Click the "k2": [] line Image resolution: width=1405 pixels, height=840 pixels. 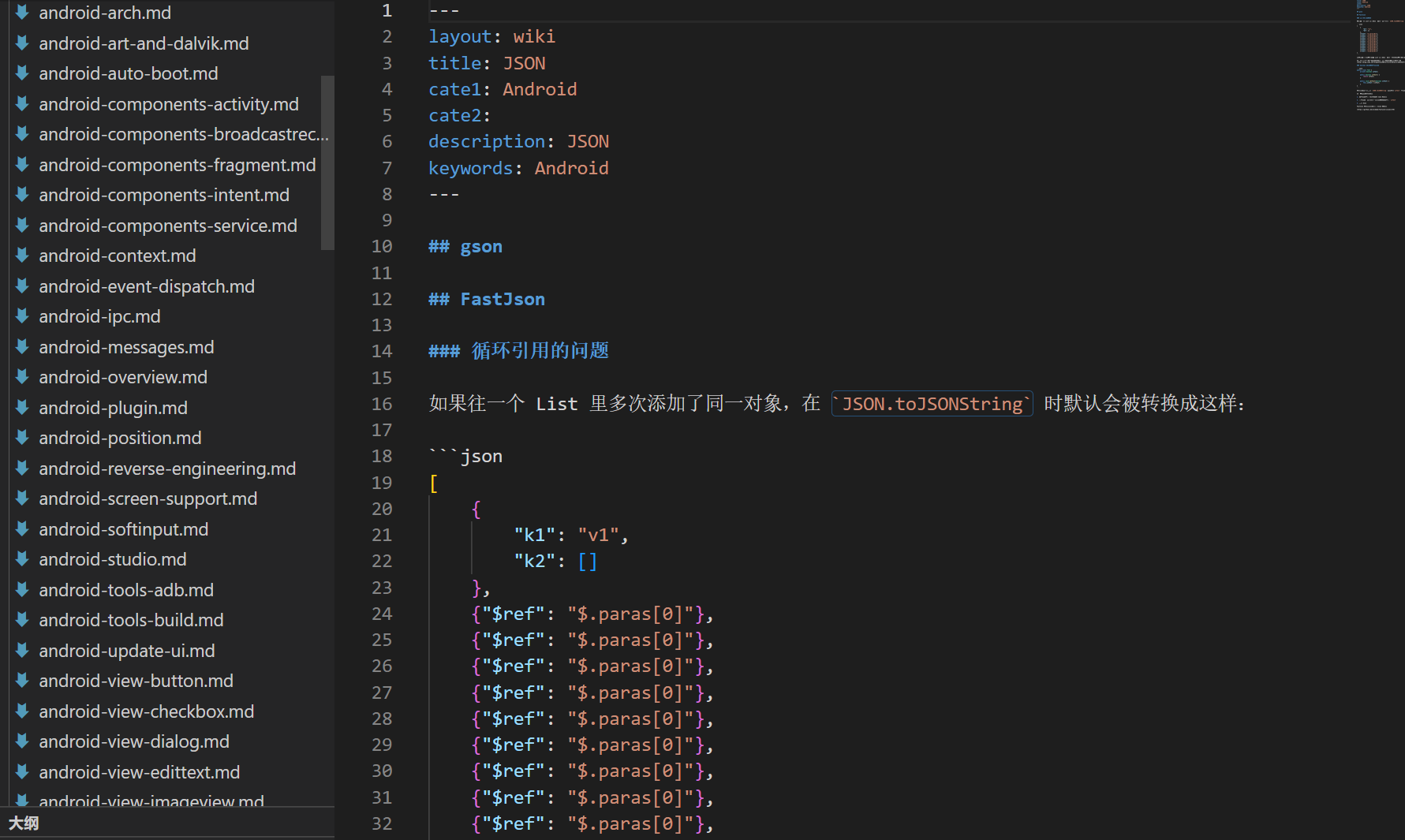[x=555, y=561]
